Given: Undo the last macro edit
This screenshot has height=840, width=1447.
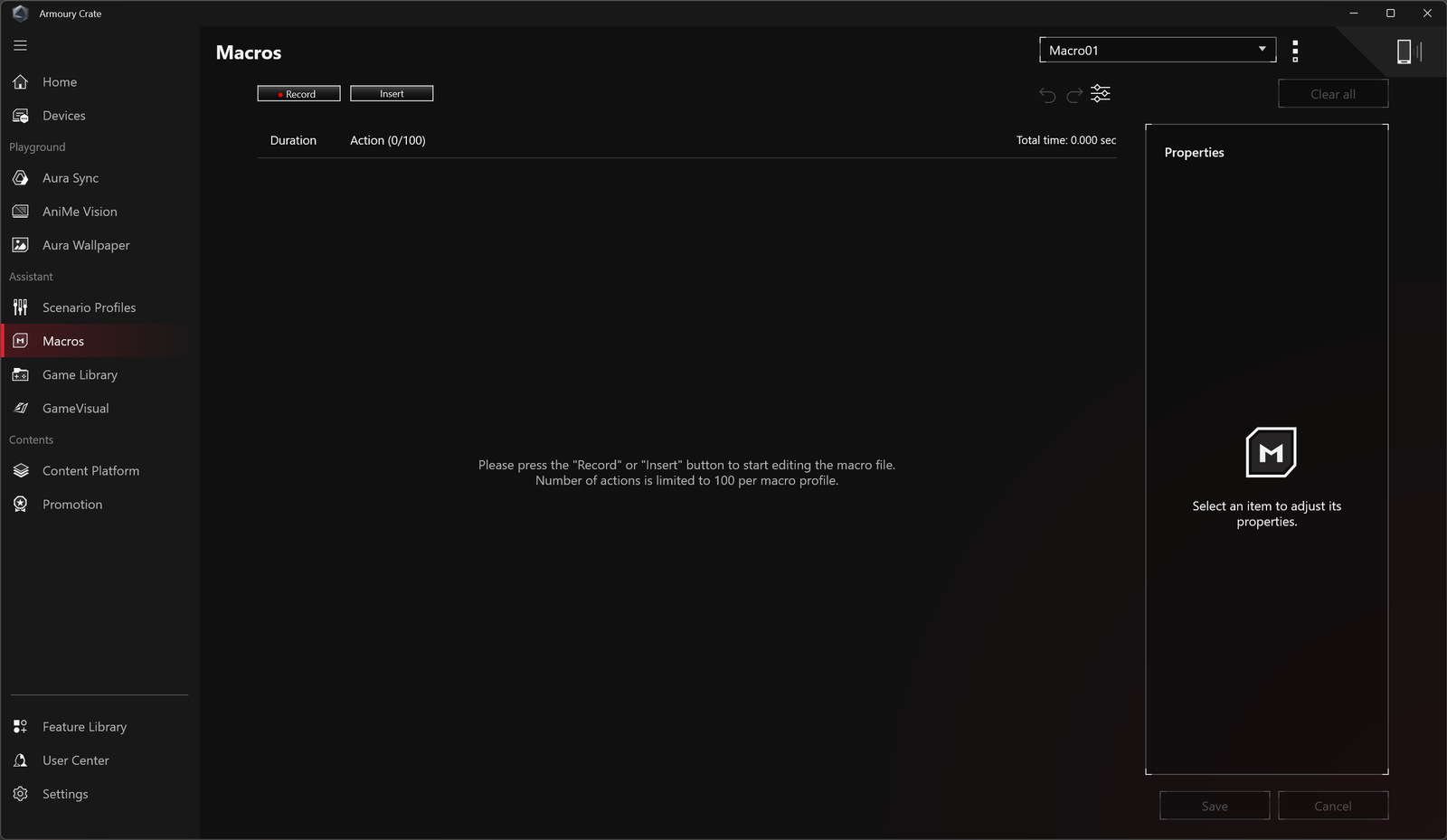Looking at the screenshot, I should tap(1047, 95).
